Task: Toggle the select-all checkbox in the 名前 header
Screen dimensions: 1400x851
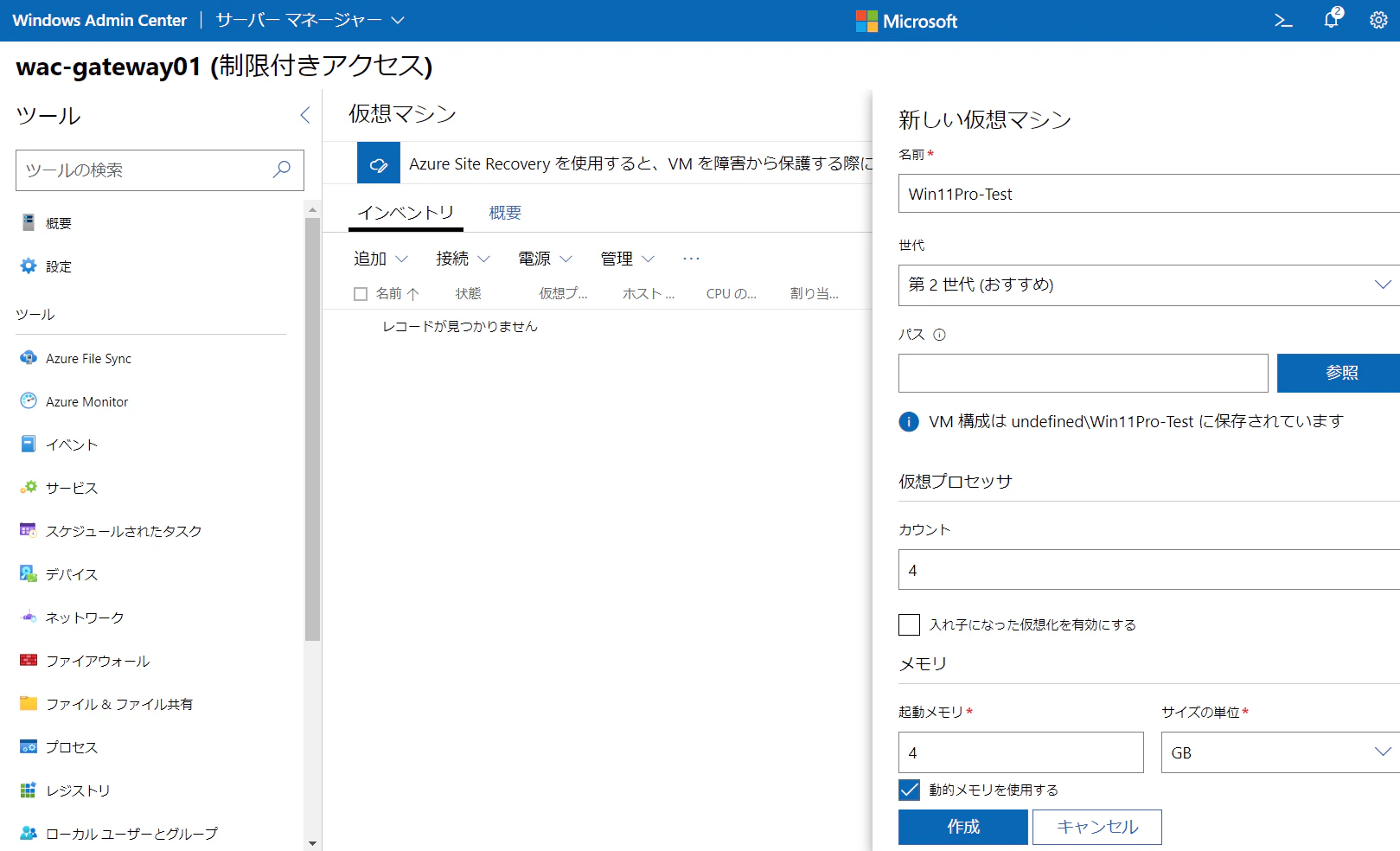Action: [361, 294]
